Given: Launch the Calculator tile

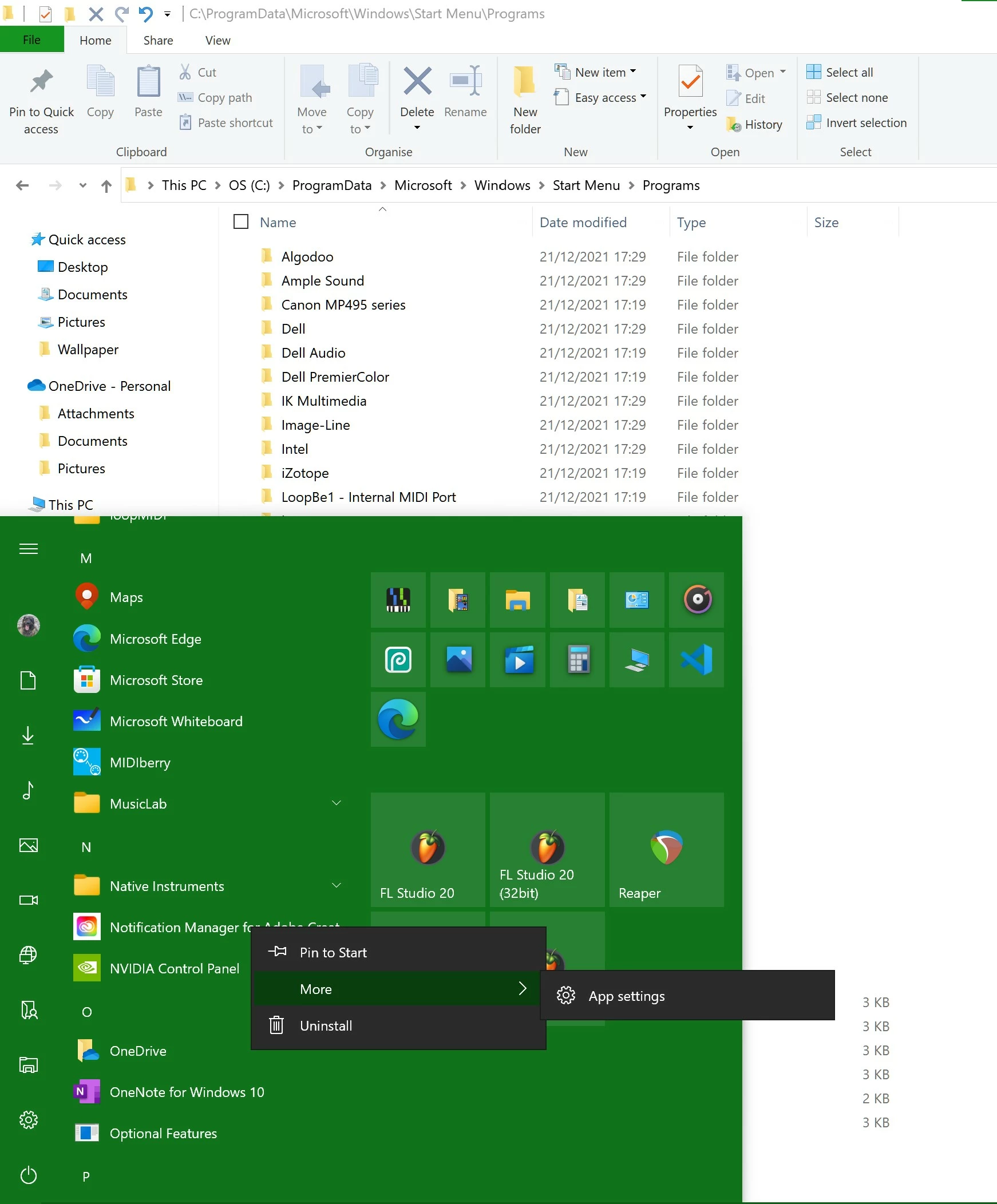Looking at the screenshot, I should pos(577,659).
